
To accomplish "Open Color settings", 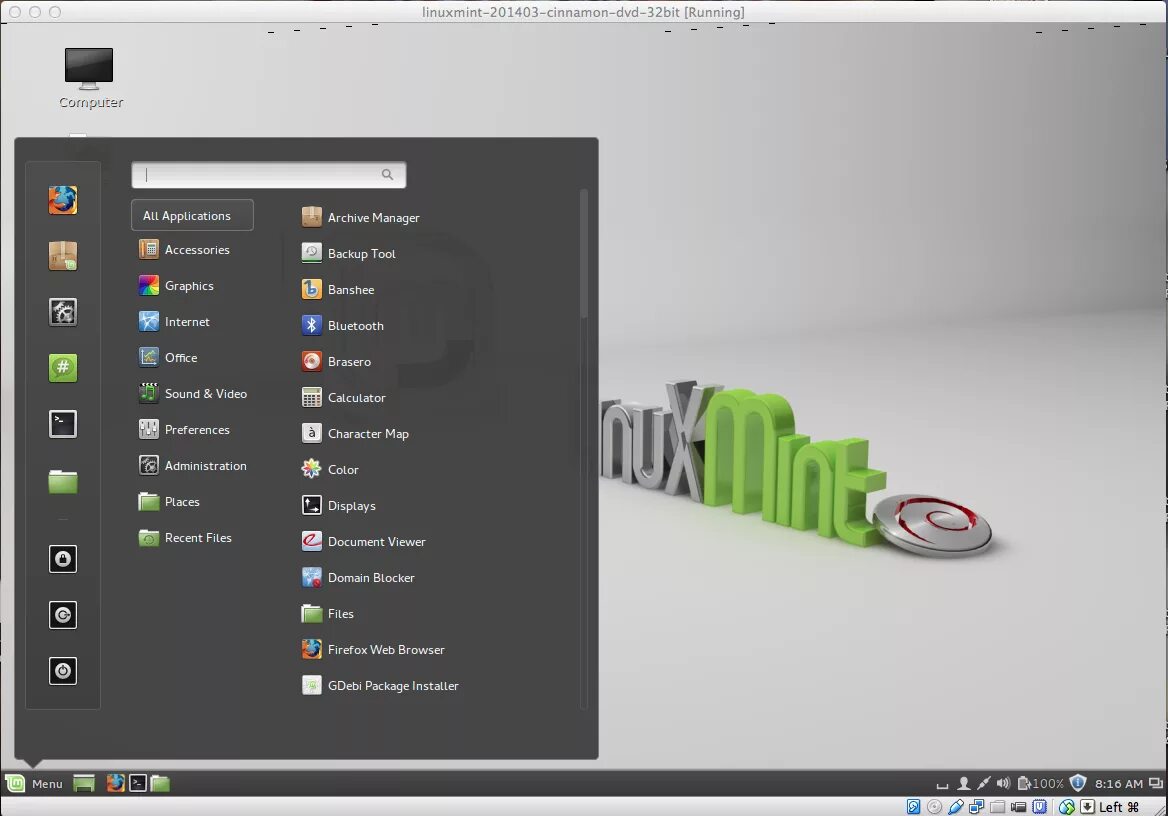I will [x=330, y=469].
